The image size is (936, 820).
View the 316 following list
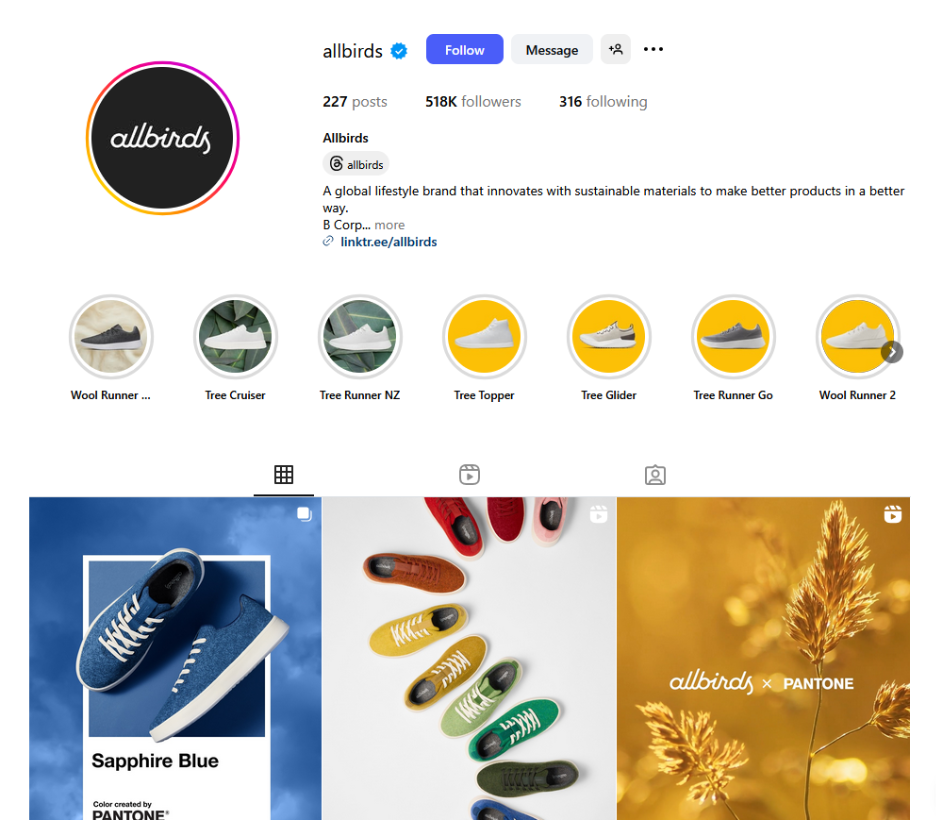[x=603, y=102]
